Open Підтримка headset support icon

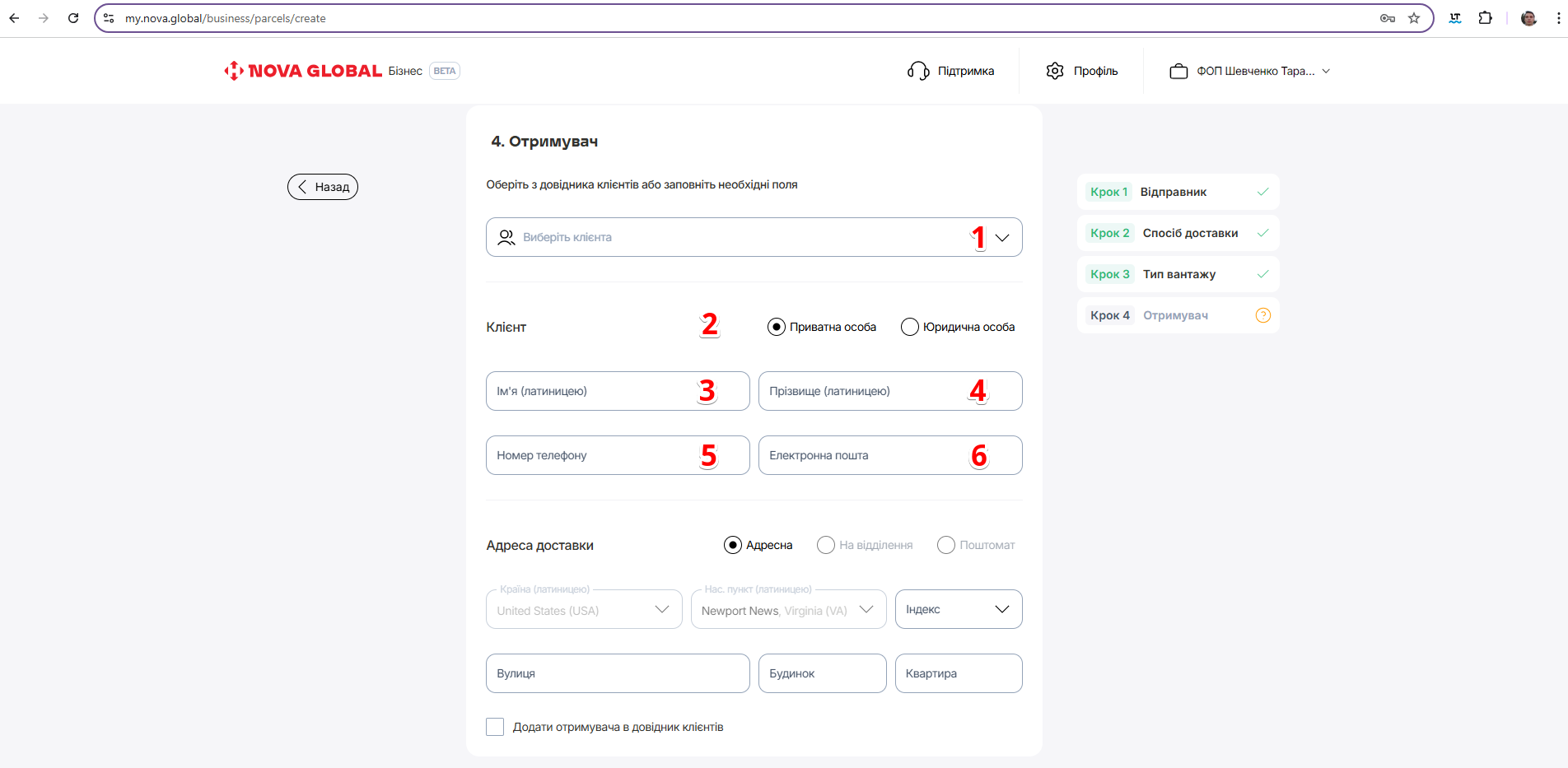(917, 71)
